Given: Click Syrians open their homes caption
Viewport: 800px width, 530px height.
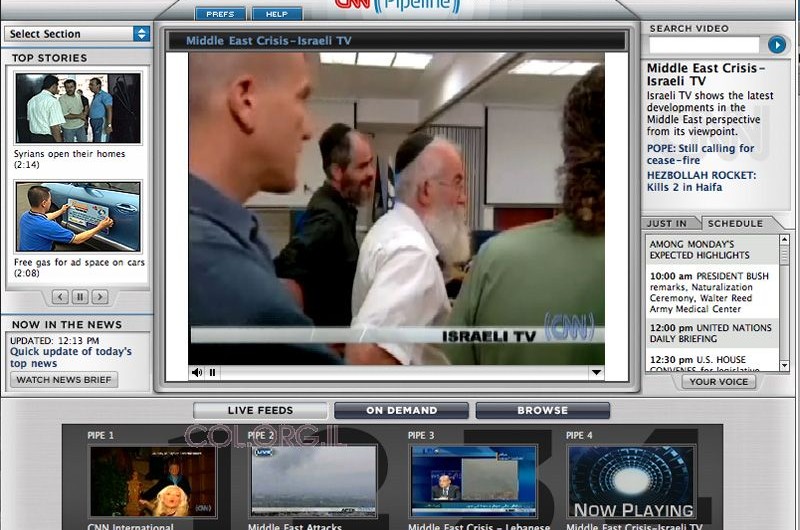Looking at the screenshot, I should [69, 159].
